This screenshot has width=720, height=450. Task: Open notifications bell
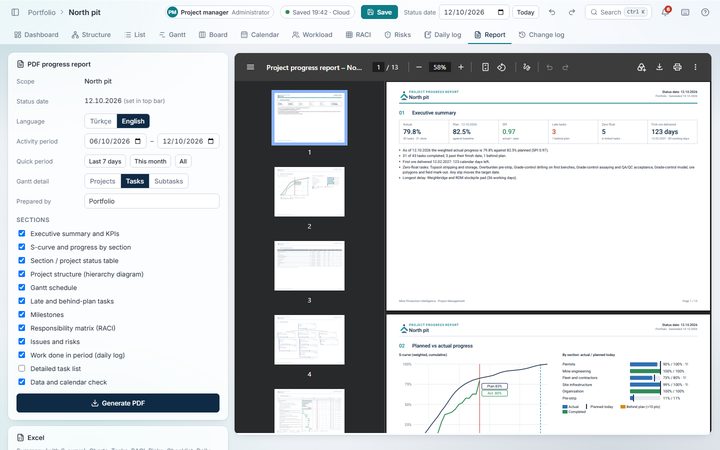click(x=665, y=12)
